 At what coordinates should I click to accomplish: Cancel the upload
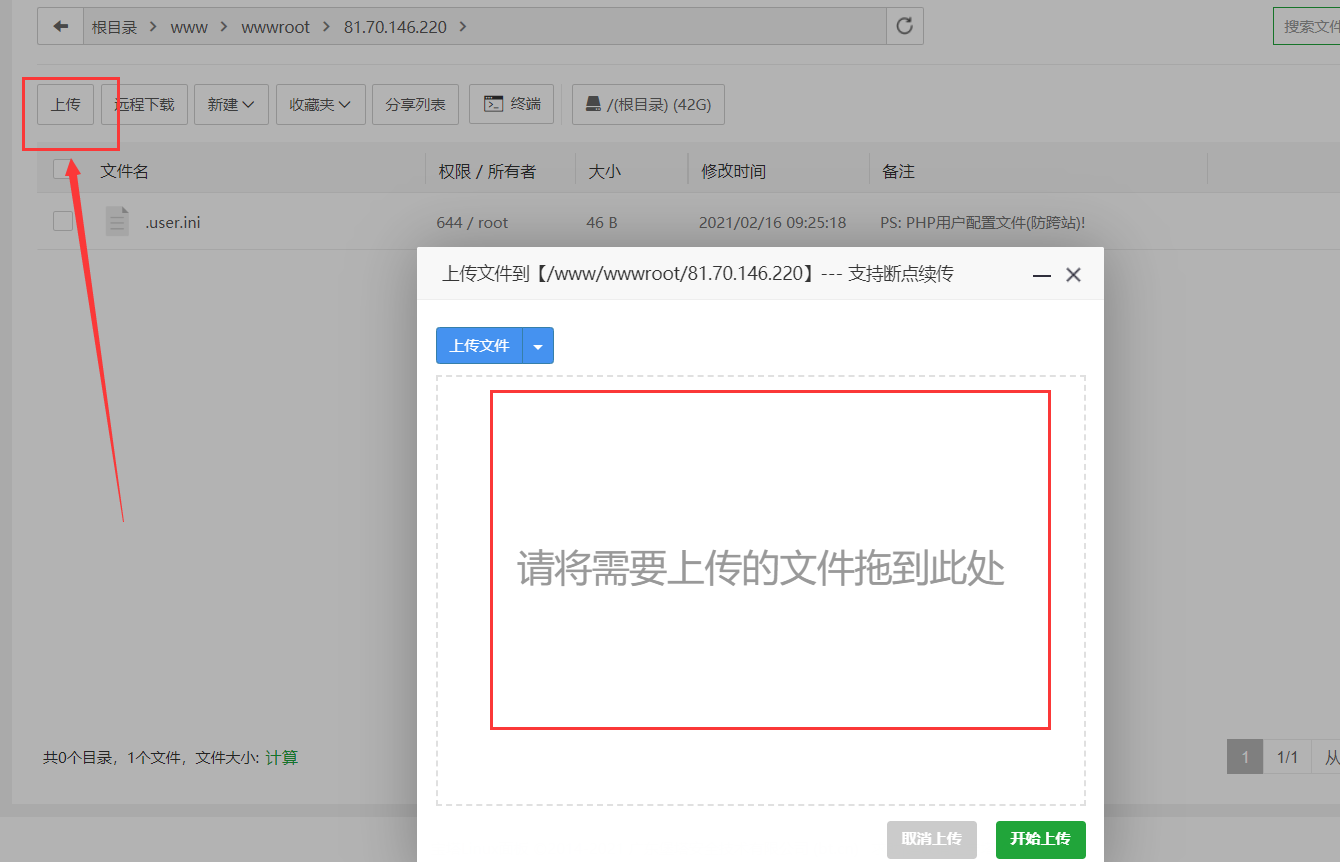(x=931, y=839)
